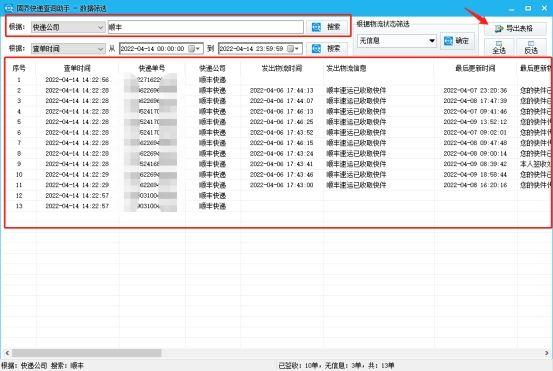Click the 本人签收 last status cell in row 9

(536, 164)
